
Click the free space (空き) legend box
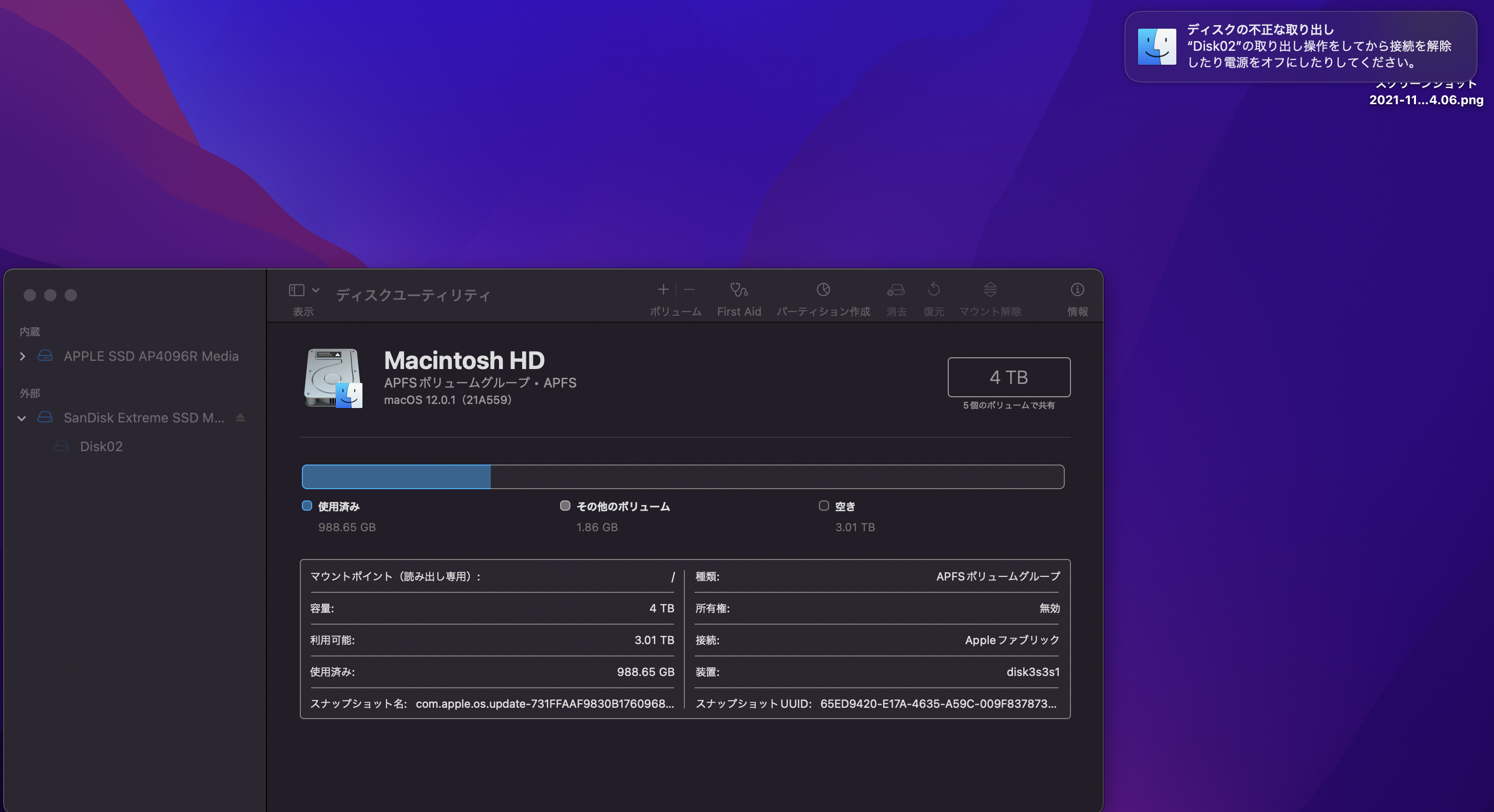[823, 506]
